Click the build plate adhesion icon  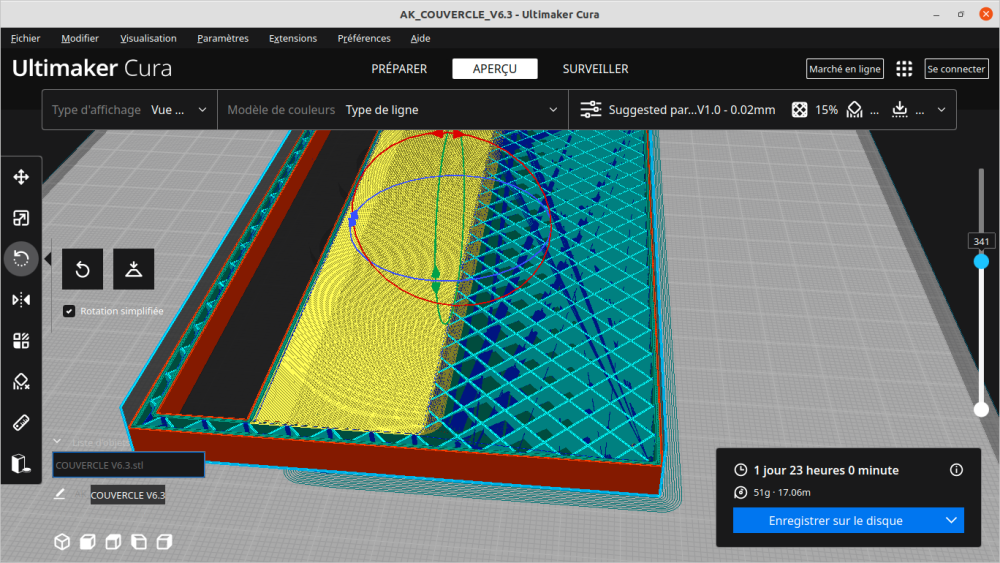click(x=899, y=110)
